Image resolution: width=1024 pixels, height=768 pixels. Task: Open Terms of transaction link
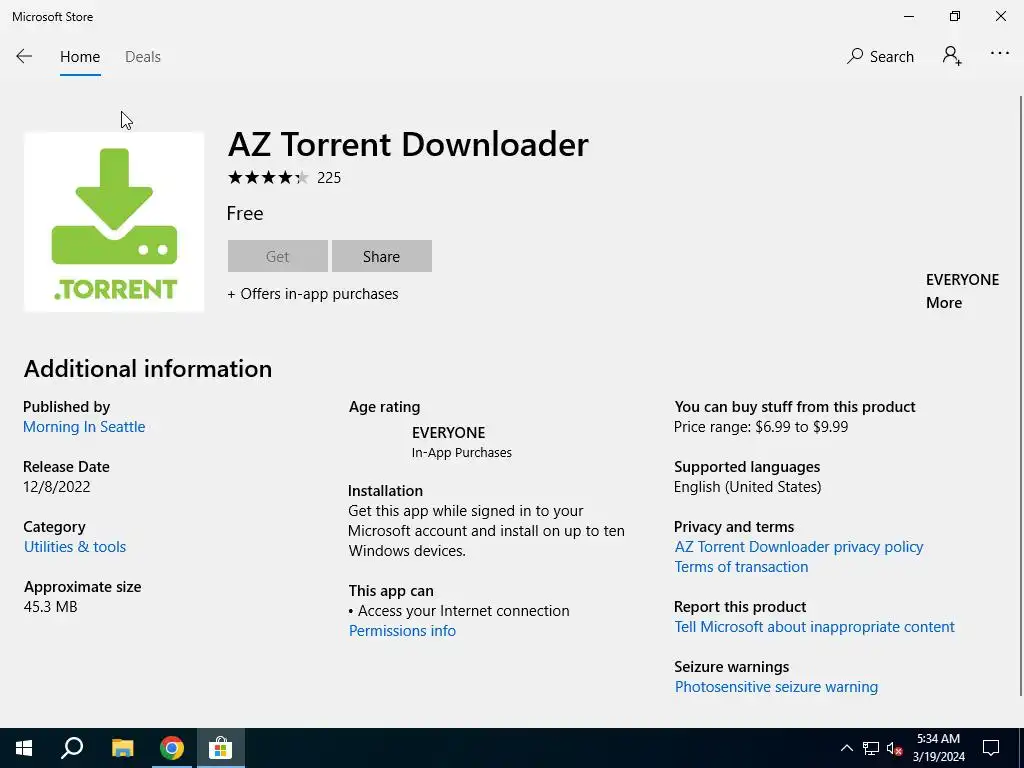click(x=741, y=567)
